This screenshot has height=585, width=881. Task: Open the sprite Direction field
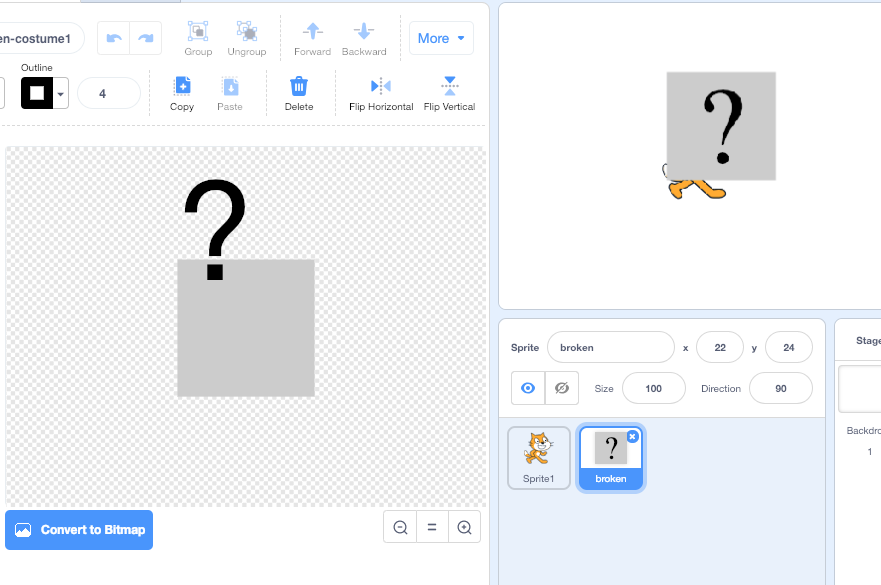coord(780,388)
